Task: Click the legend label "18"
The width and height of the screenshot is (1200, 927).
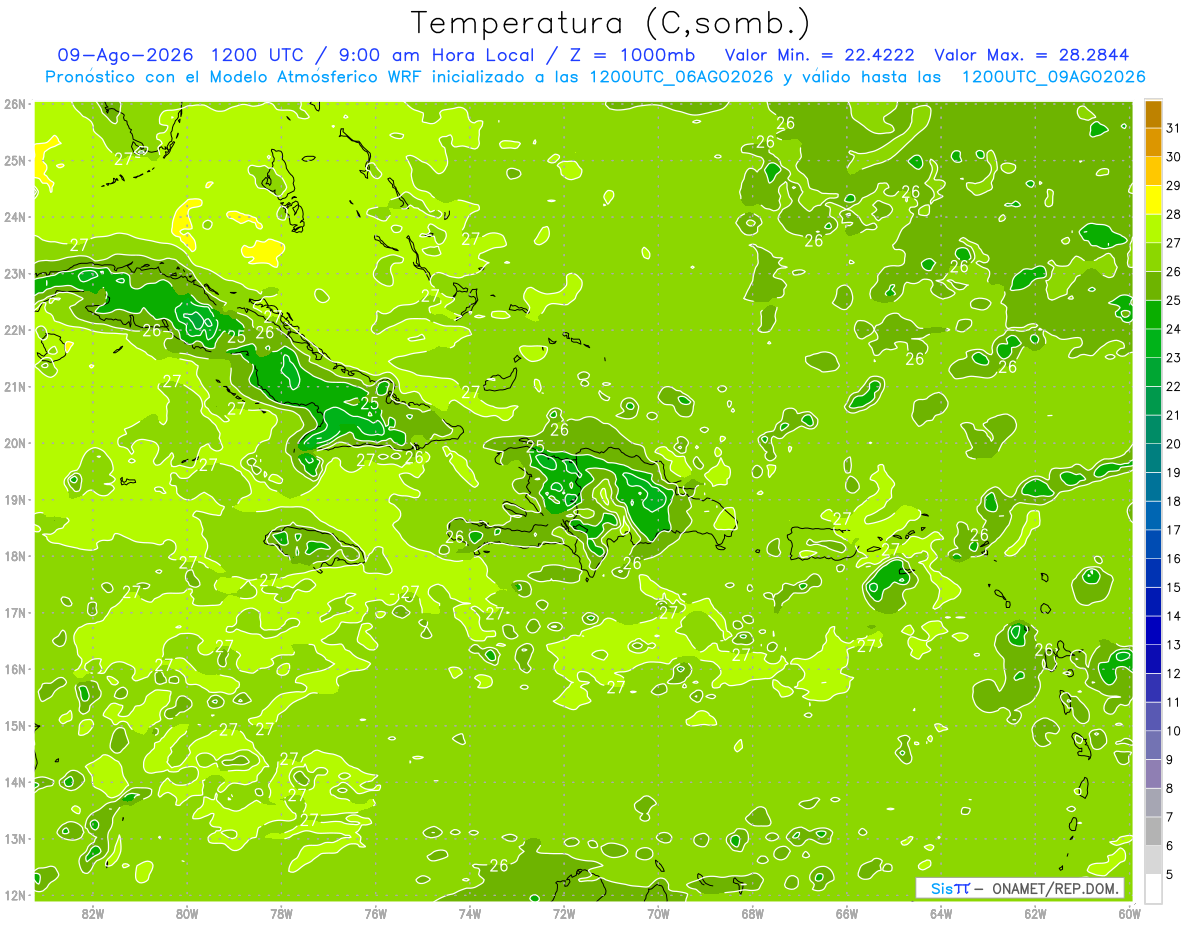Action: coord(1173,501)
